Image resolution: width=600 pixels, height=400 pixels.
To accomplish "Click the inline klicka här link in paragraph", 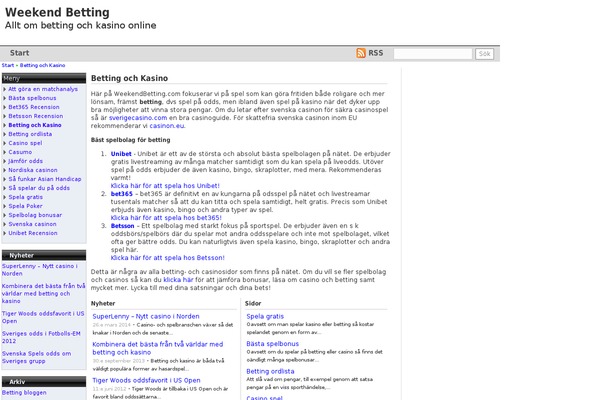I will (178, 280).
